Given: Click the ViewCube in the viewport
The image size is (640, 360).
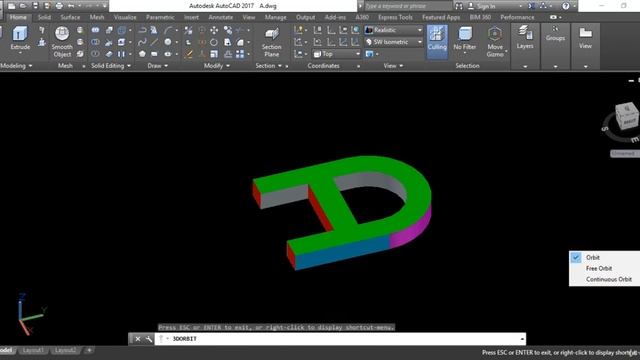Looking at the screenshot, I should (x=626, y=116).
